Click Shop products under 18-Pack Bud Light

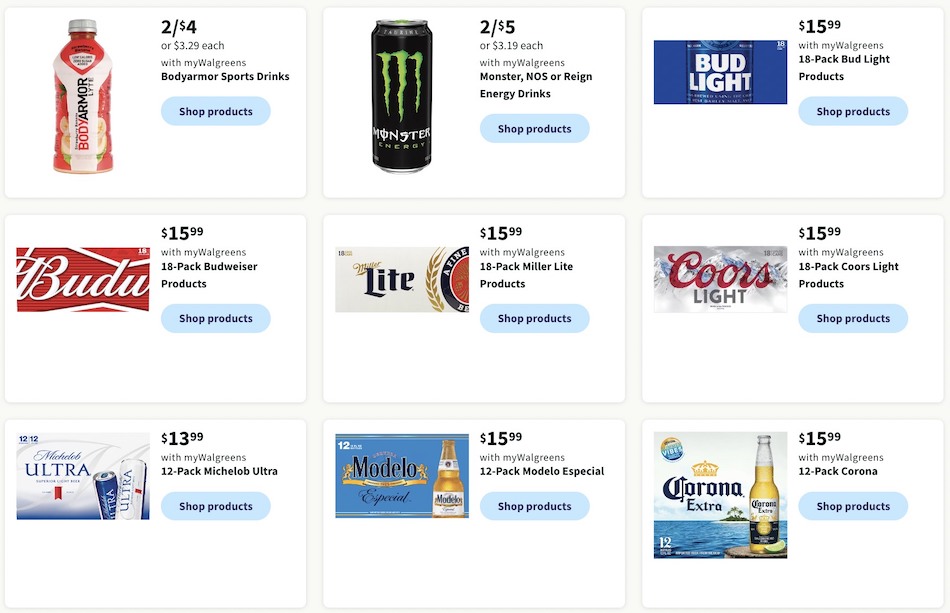point(852,111)
